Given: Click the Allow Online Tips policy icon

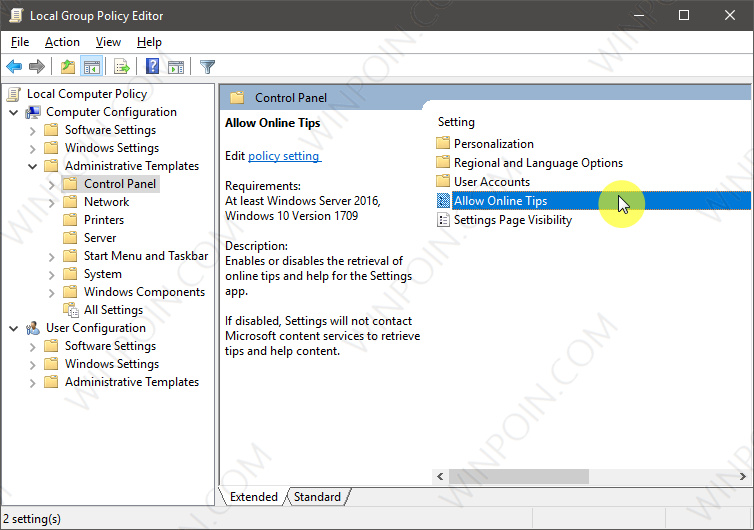Looking at the screenshot, I should point(443,201).
